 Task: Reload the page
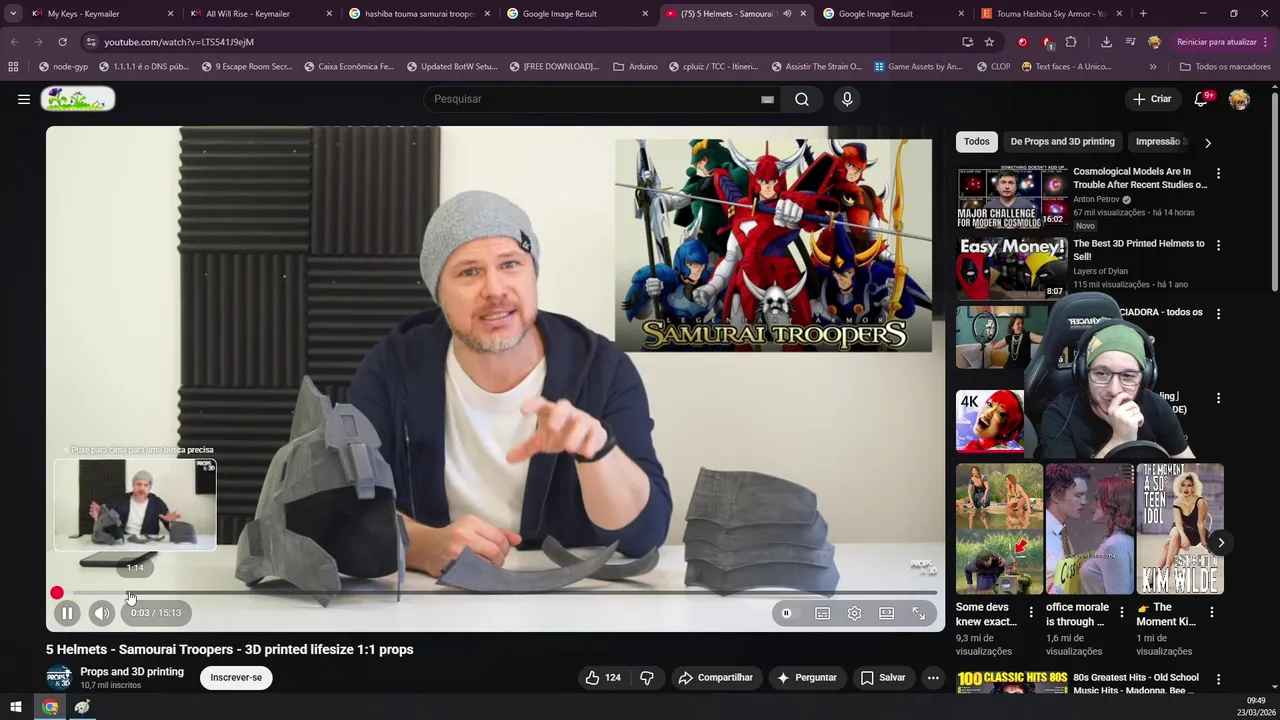coord(62,42)
